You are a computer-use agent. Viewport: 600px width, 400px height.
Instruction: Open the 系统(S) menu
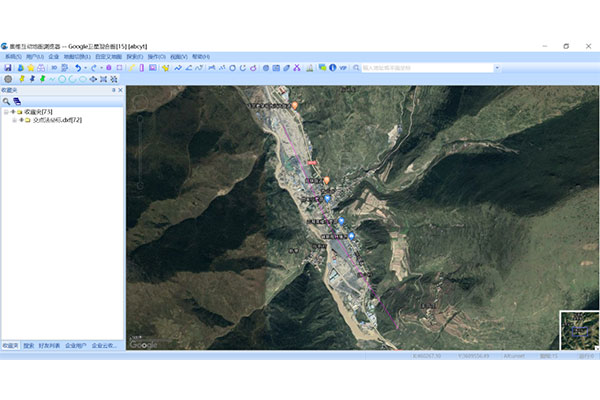point(13,57)
